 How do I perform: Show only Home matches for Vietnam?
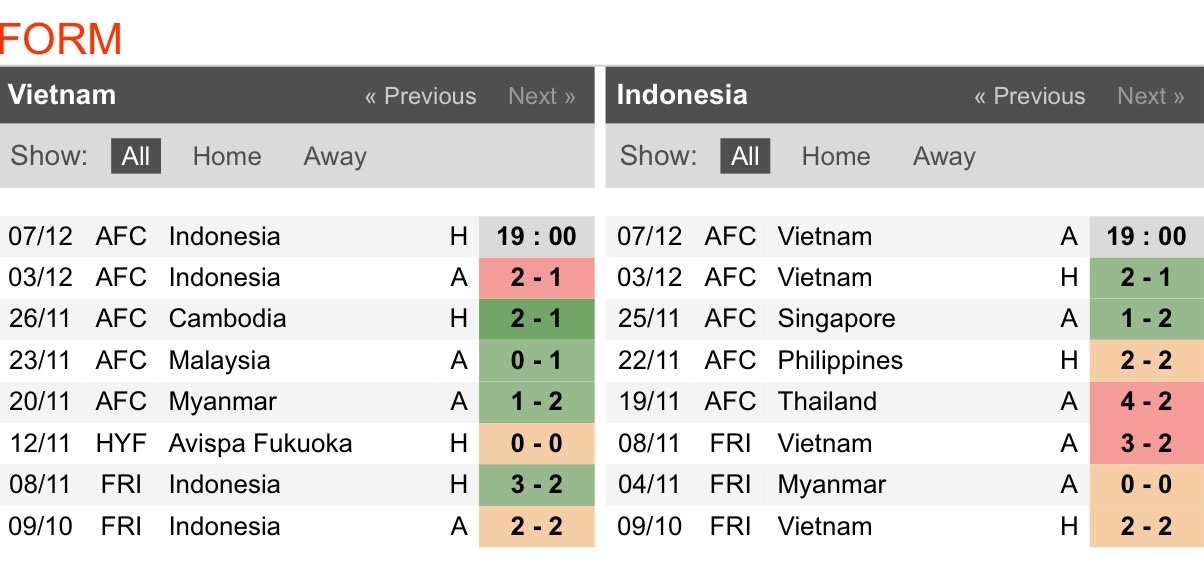pyautogui.click(x=226, y=156)
